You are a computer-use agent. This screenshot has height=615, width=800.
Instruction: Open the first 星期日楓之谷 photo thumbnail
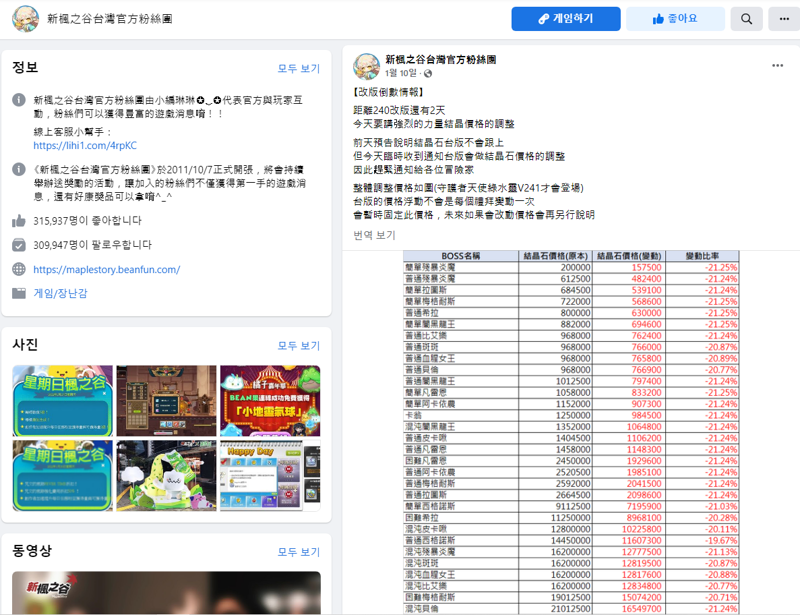63,401
